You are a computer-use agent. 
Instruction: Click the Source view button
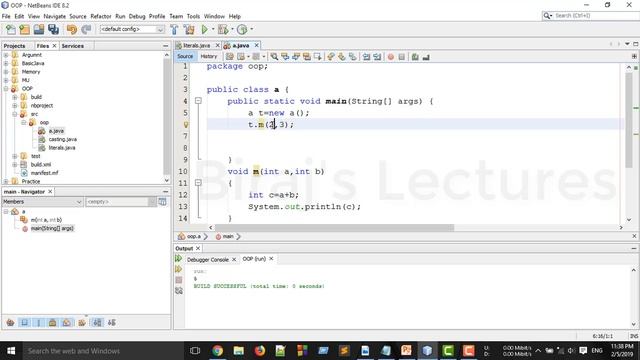(185, 56)
